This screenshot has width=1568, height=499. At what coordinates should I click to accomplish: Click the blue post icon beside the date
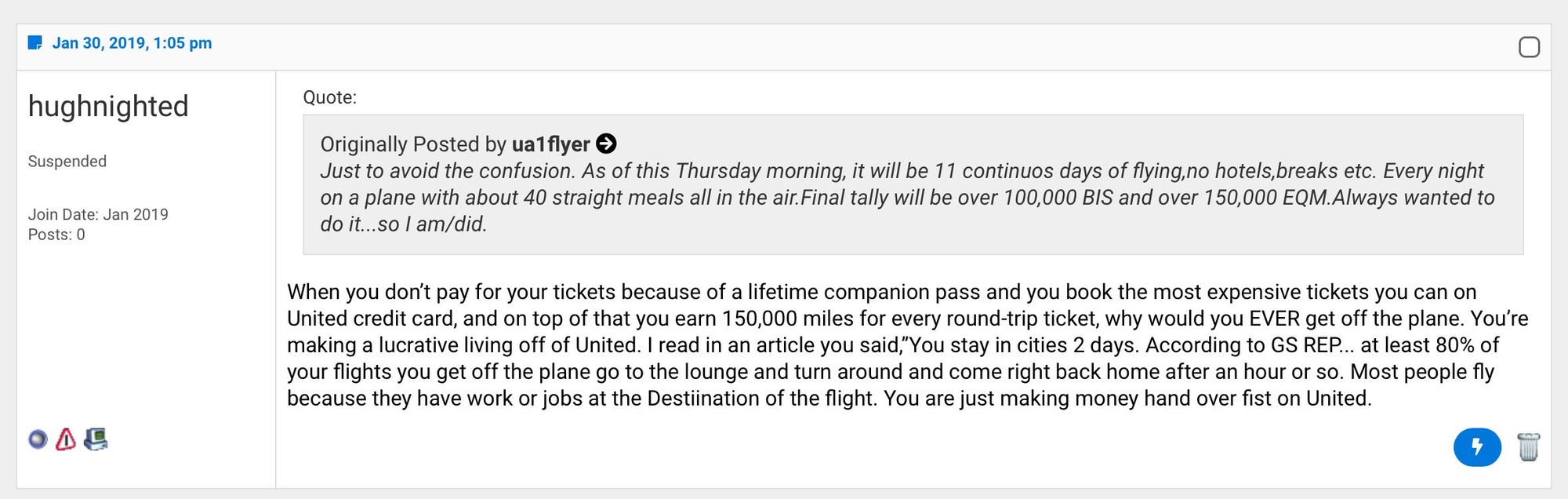pos(35,43)
